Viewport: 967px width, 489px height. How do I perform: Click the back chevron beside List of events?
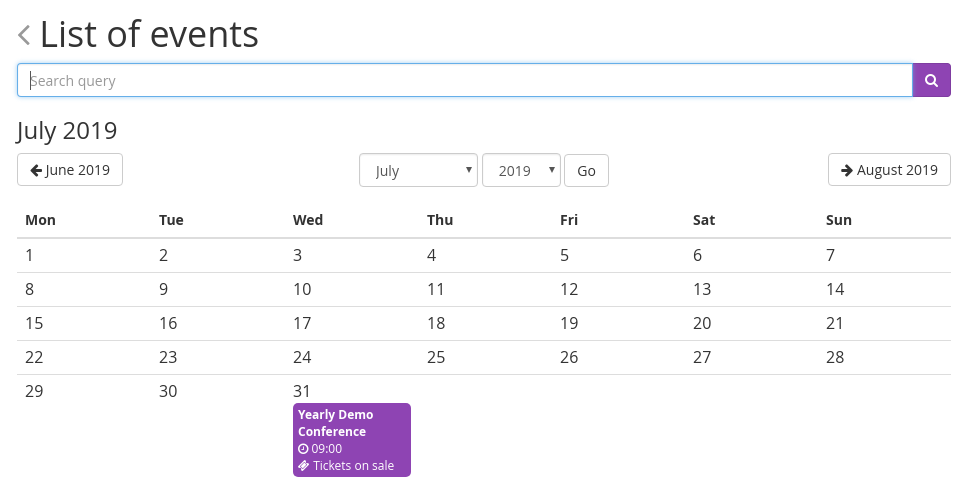pos(25,36)
